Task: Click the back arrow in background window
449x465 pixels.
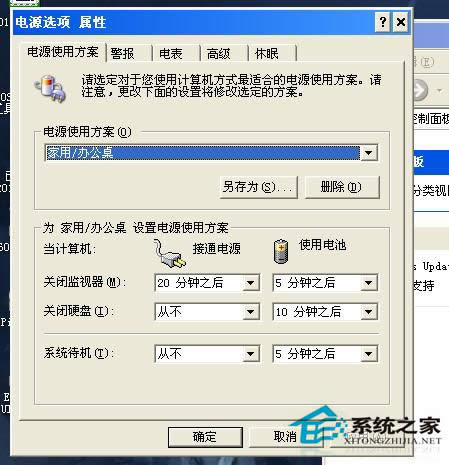Action: (x=420, y=90)
